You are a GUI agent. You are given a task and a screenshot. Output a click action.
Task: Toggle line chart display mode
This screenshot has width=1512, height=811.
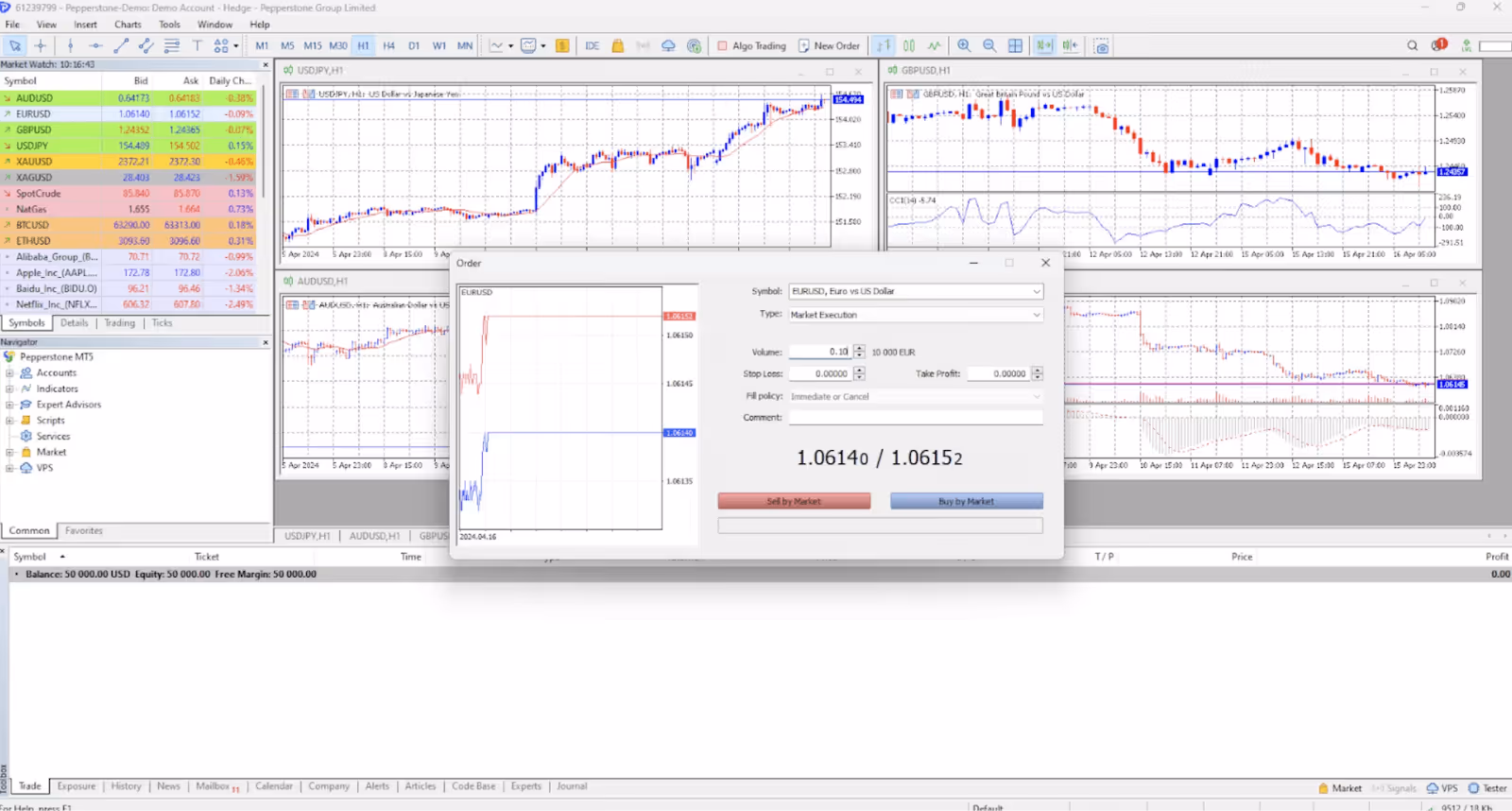pos(935,45)
